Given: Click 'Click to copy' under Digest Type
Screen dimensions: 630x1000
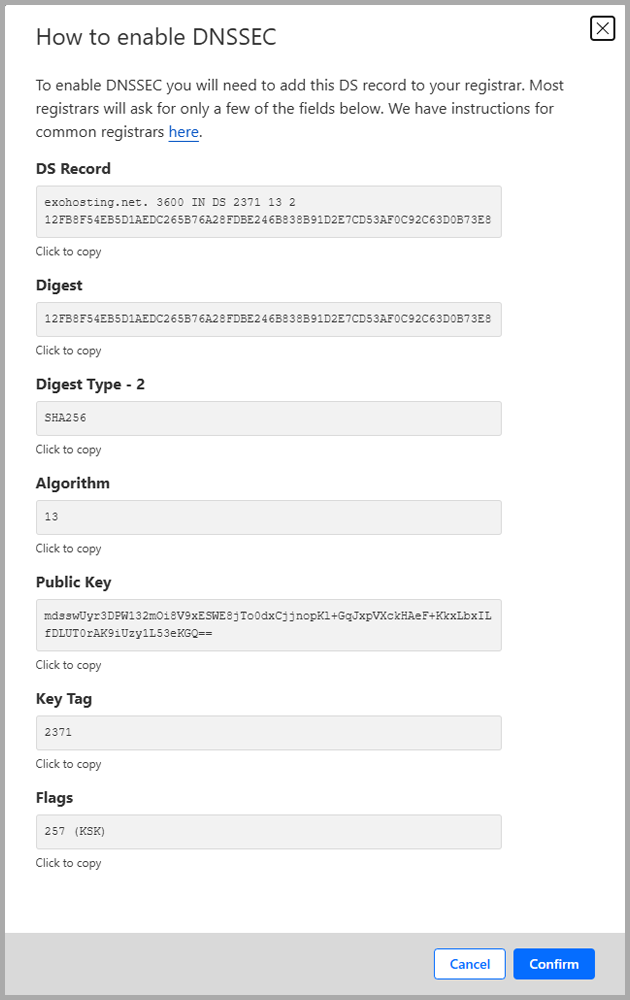Looking at the screenshot, I should [68, 449].
